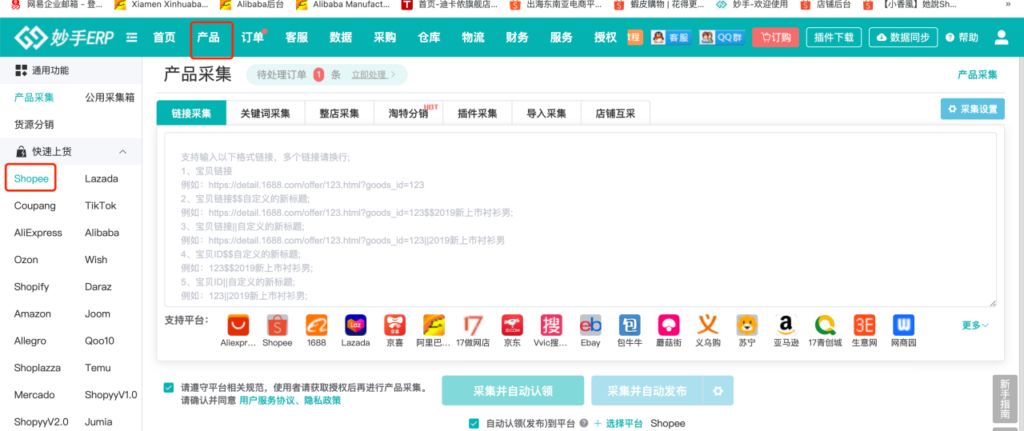Click the 京东 platform icon
Screen dimensions: 1024x431
click(x=512, y=325)
